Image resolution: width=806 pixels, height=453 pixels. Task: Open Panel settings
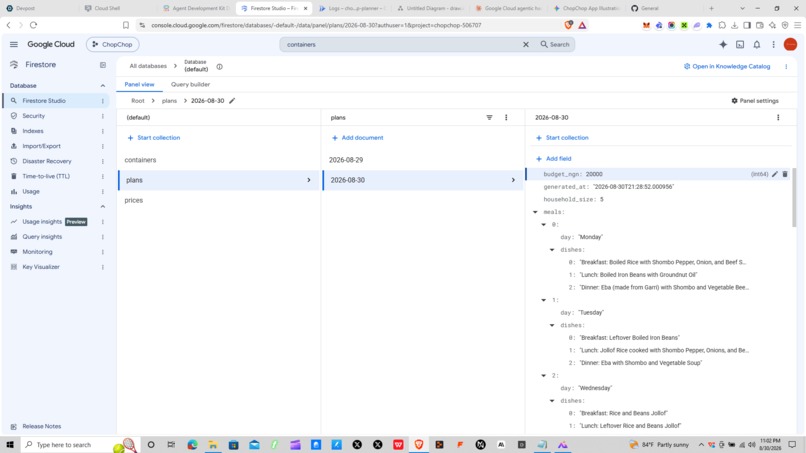pyautogui.click(x=755, y=101)
